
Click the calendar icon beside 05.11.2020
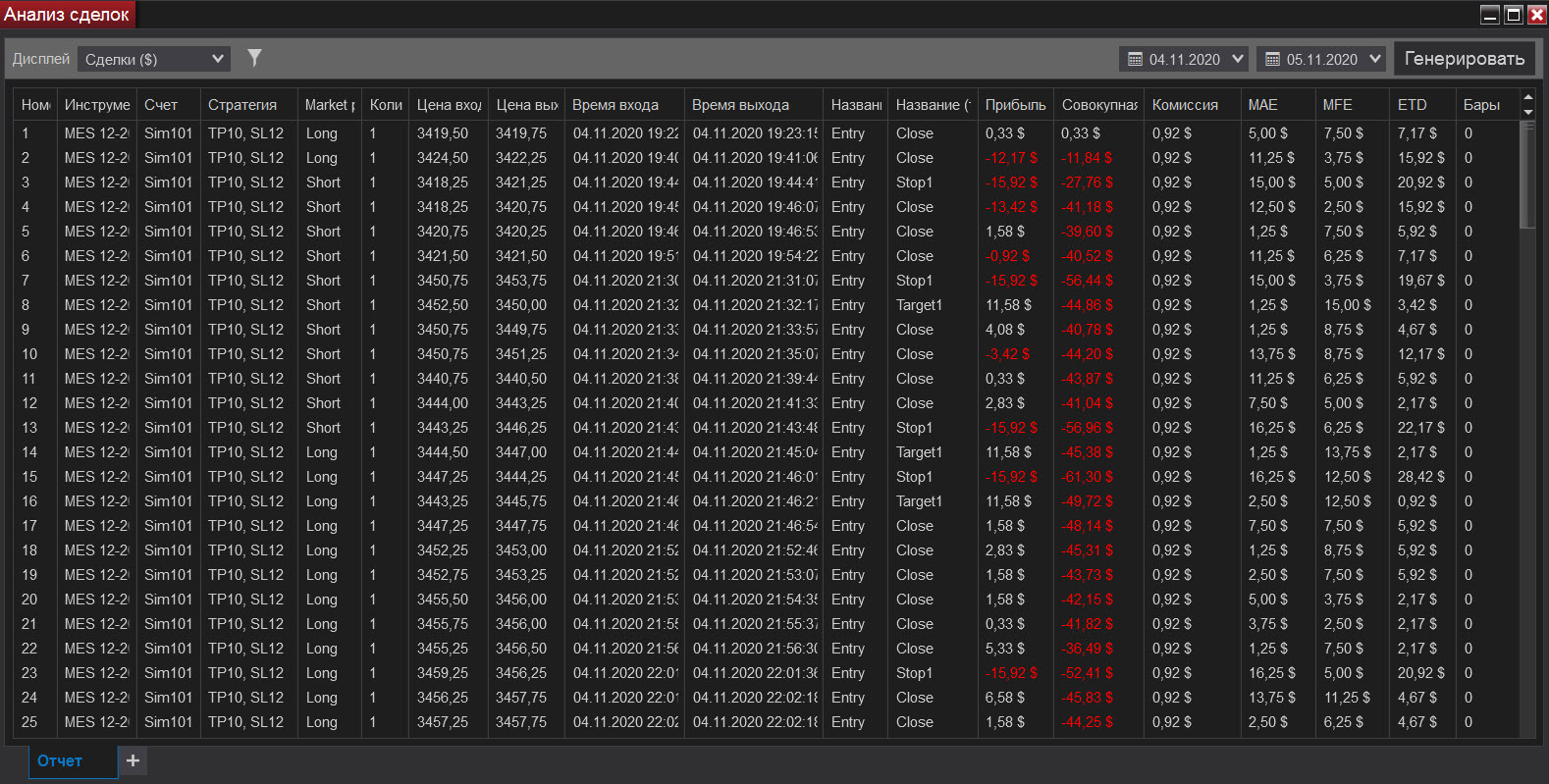pyautogui.click(x=1272, y=59)
